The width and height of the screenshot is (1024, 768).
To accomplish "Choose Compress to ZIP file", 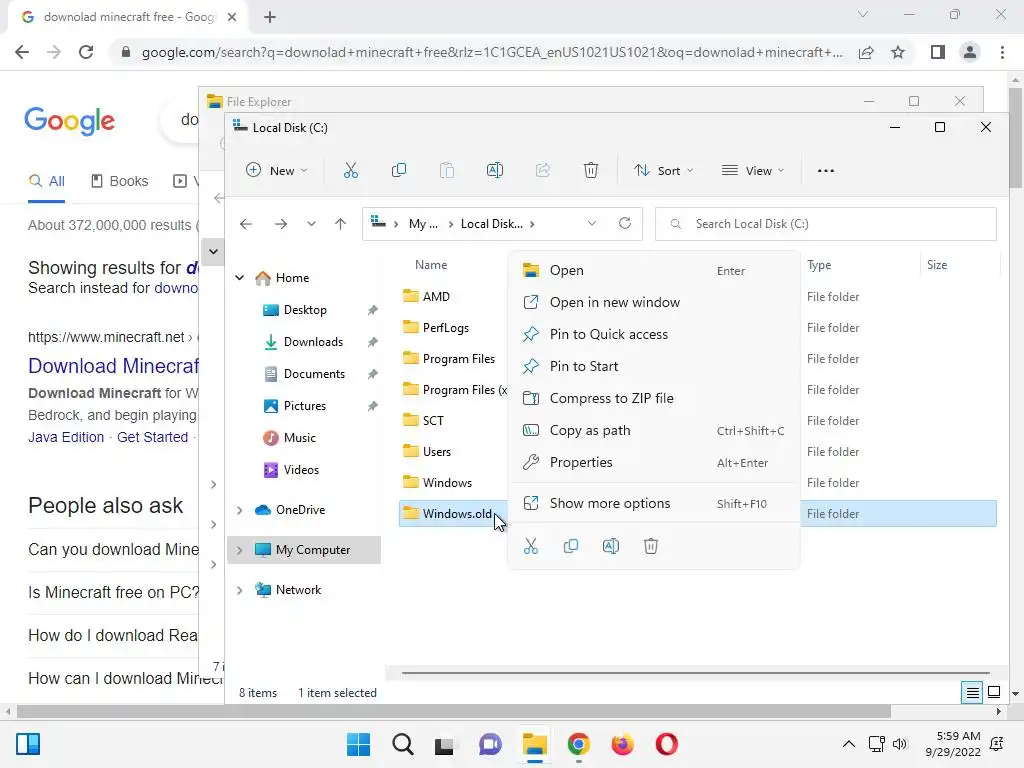I will [654, 398].
